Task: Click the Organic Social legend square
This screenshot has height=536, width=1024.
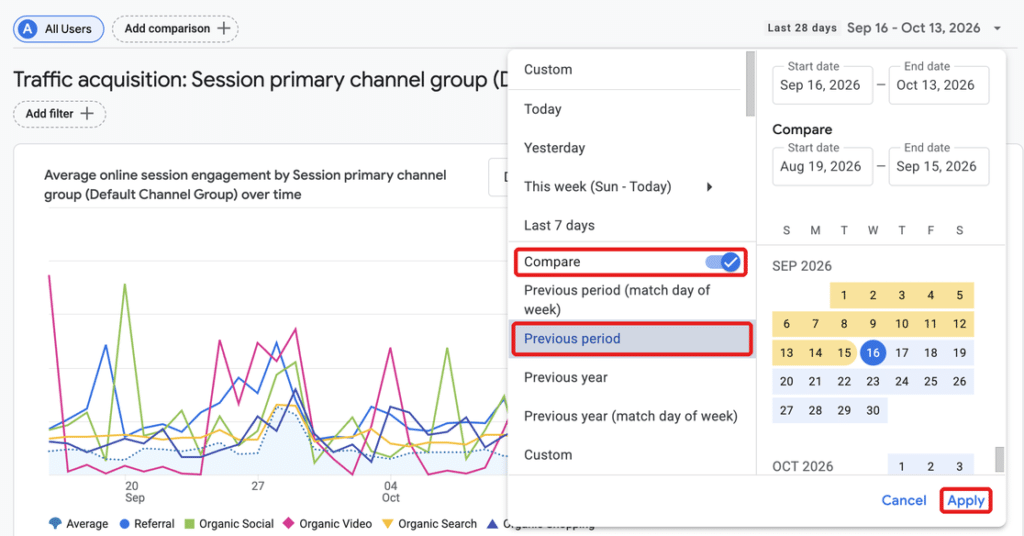Action: (190, 524)
